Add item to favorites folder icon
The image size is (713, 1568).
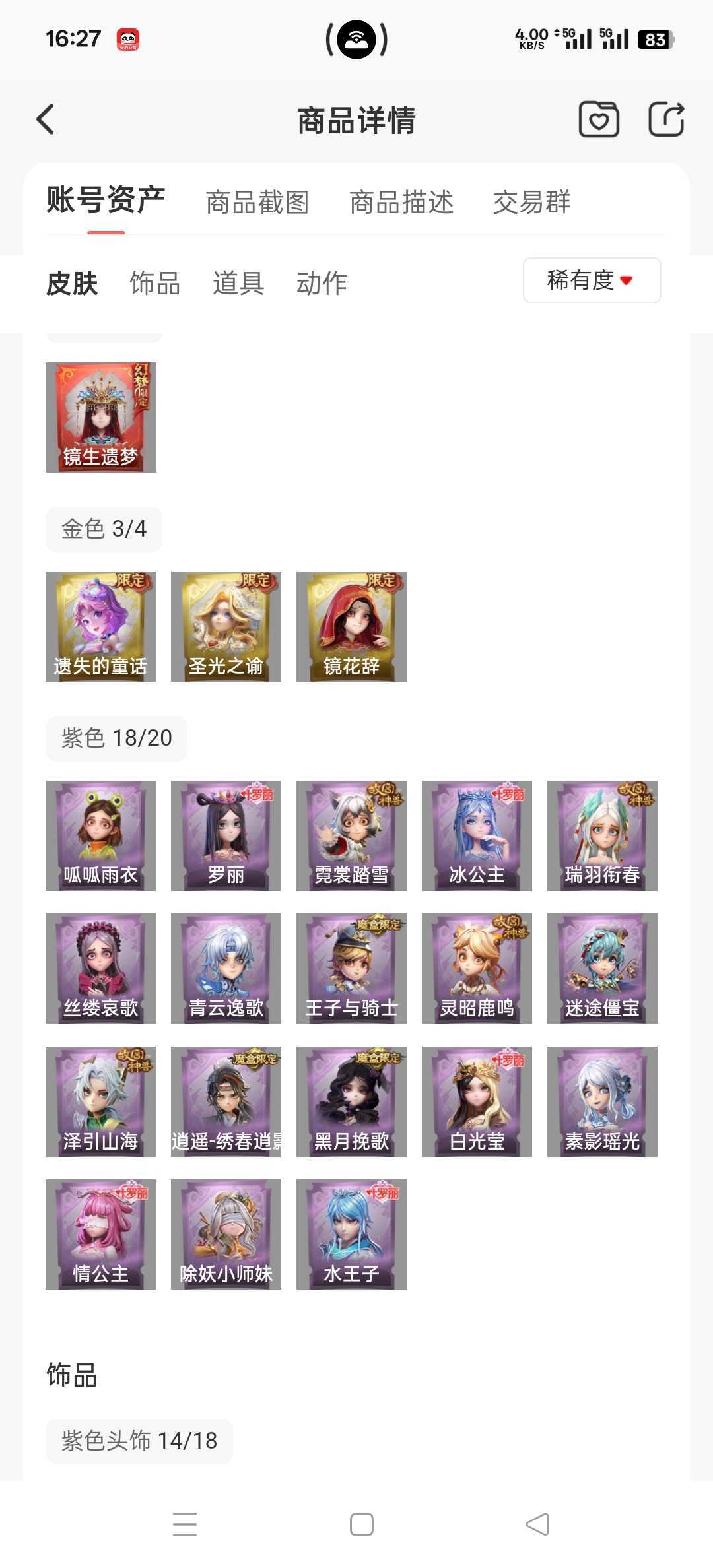599,119
